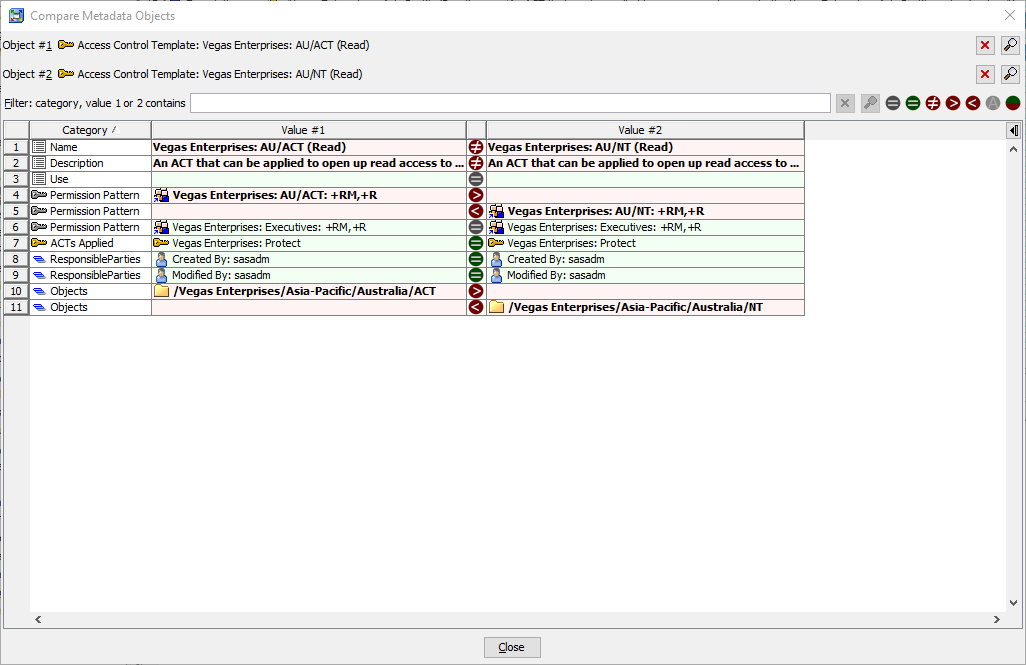The image size is (1026, 665).
Task: Open the find magnifier for Object #2
Action: pos(1010,74)
